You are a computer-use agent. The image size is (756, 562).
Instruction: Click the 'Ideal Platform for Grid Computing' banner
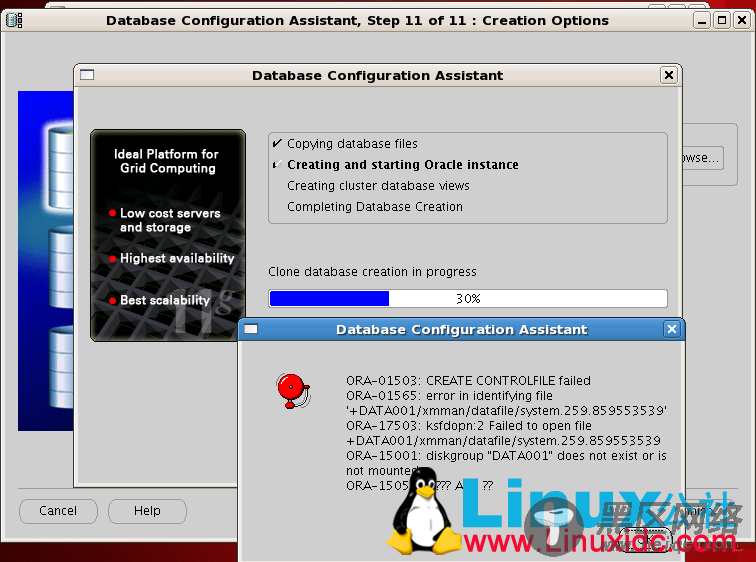pyautogui.click(x=166, y=161)
